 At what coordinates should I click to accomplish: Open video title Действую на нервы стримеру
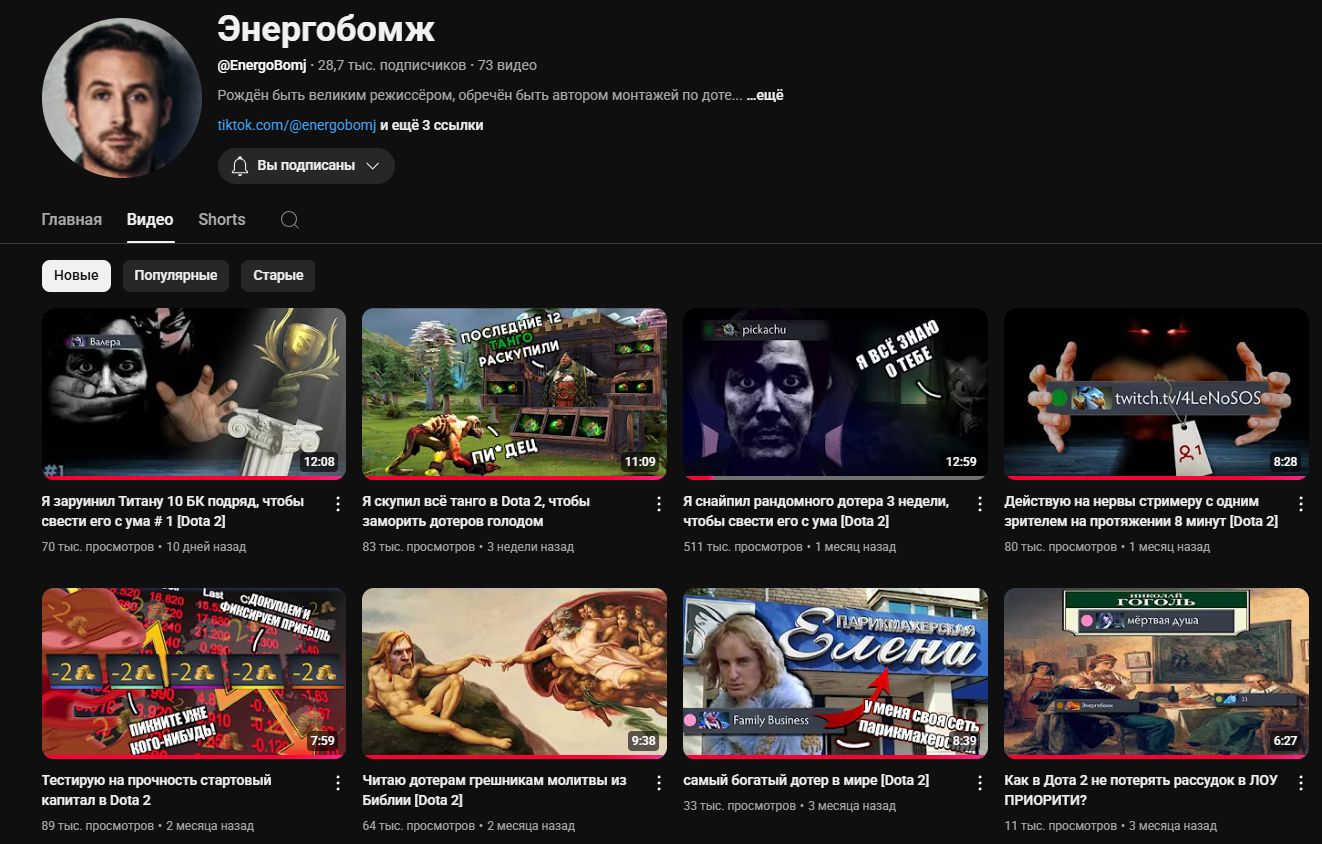(1141, 511)
